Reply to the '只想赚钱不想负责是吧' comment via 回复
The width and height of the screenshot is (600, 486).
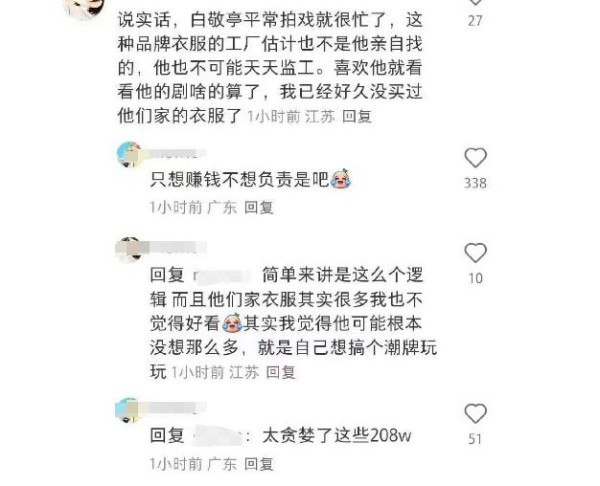coord(259,207)
